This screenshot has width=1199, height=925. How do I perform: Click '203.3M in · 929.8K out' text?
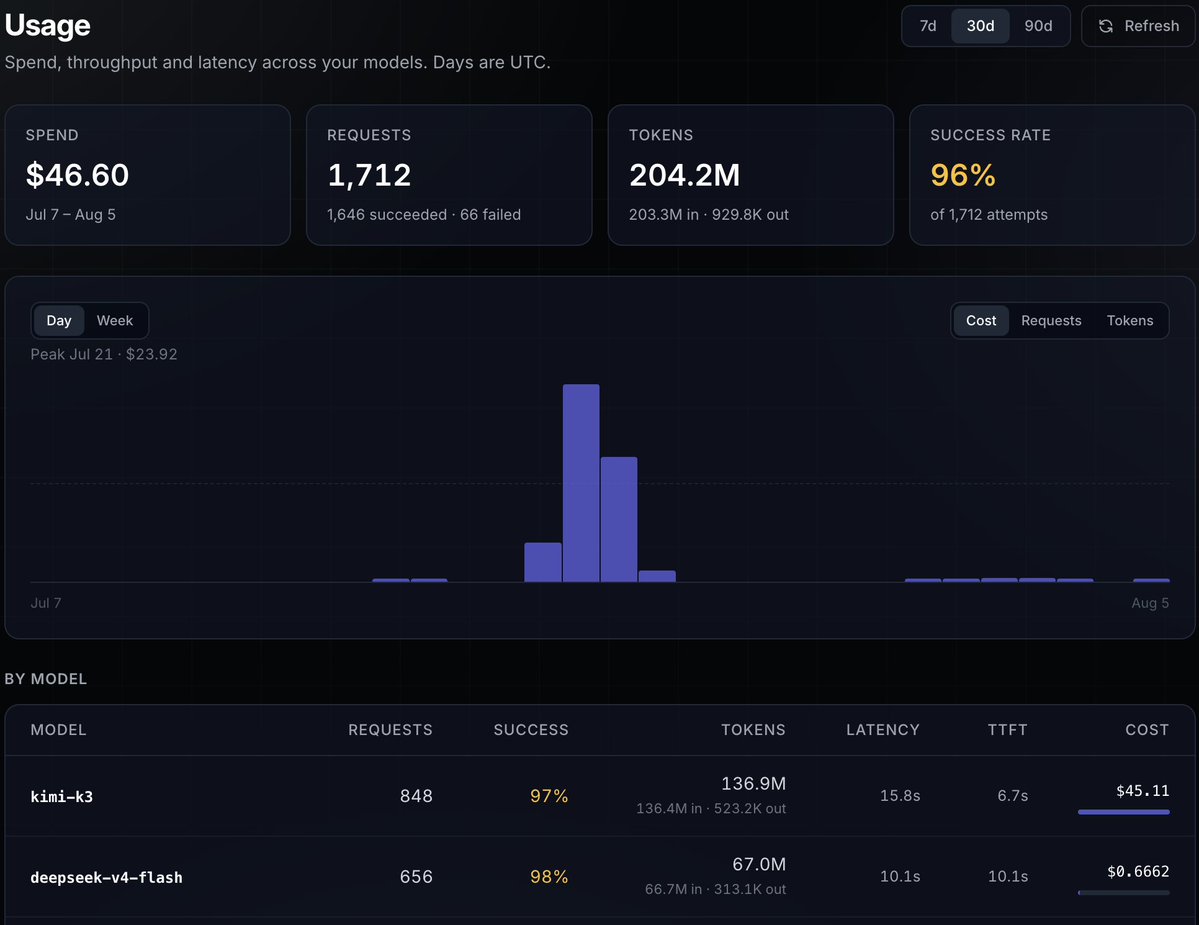pyautogui.click(x=709, y=215)
